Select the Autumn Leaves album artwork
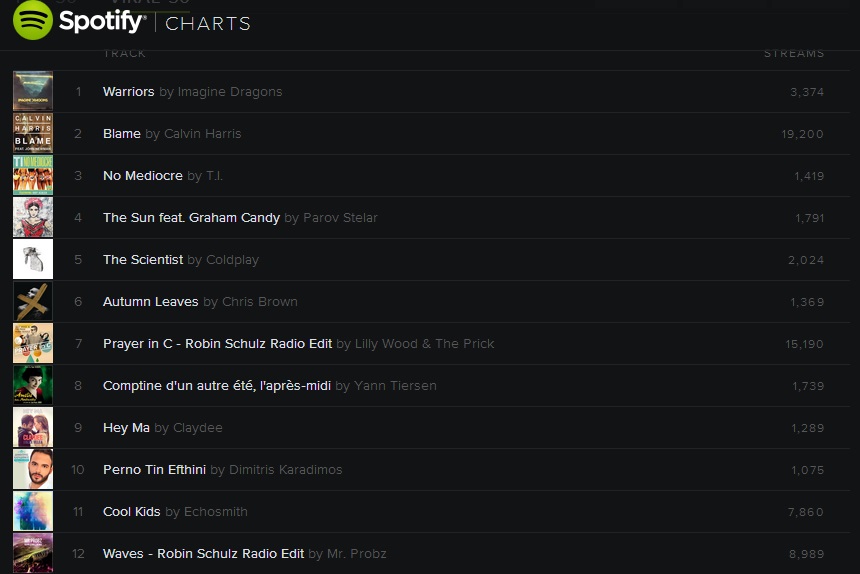860x574 pixels. coord(33,301)
